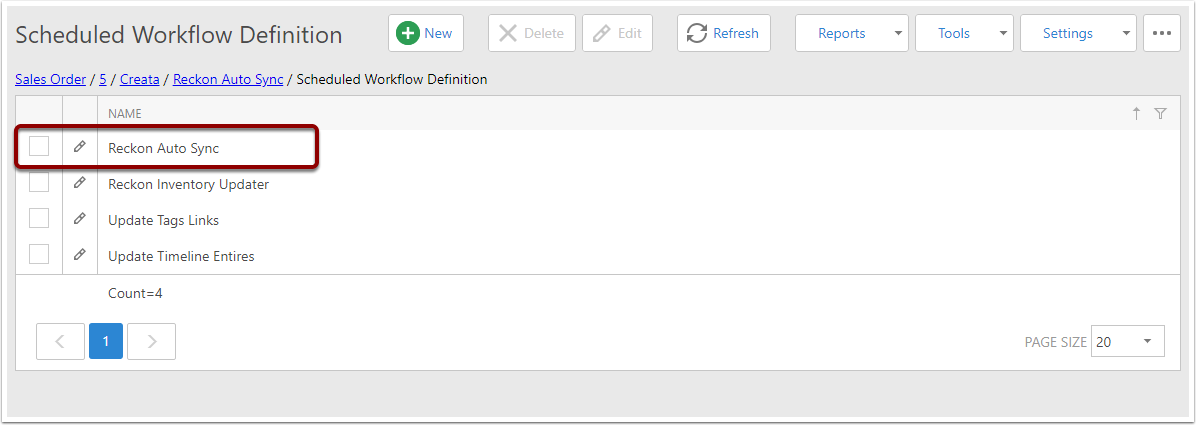
Task: Open the Settings menu
Action: [1078, 34]
